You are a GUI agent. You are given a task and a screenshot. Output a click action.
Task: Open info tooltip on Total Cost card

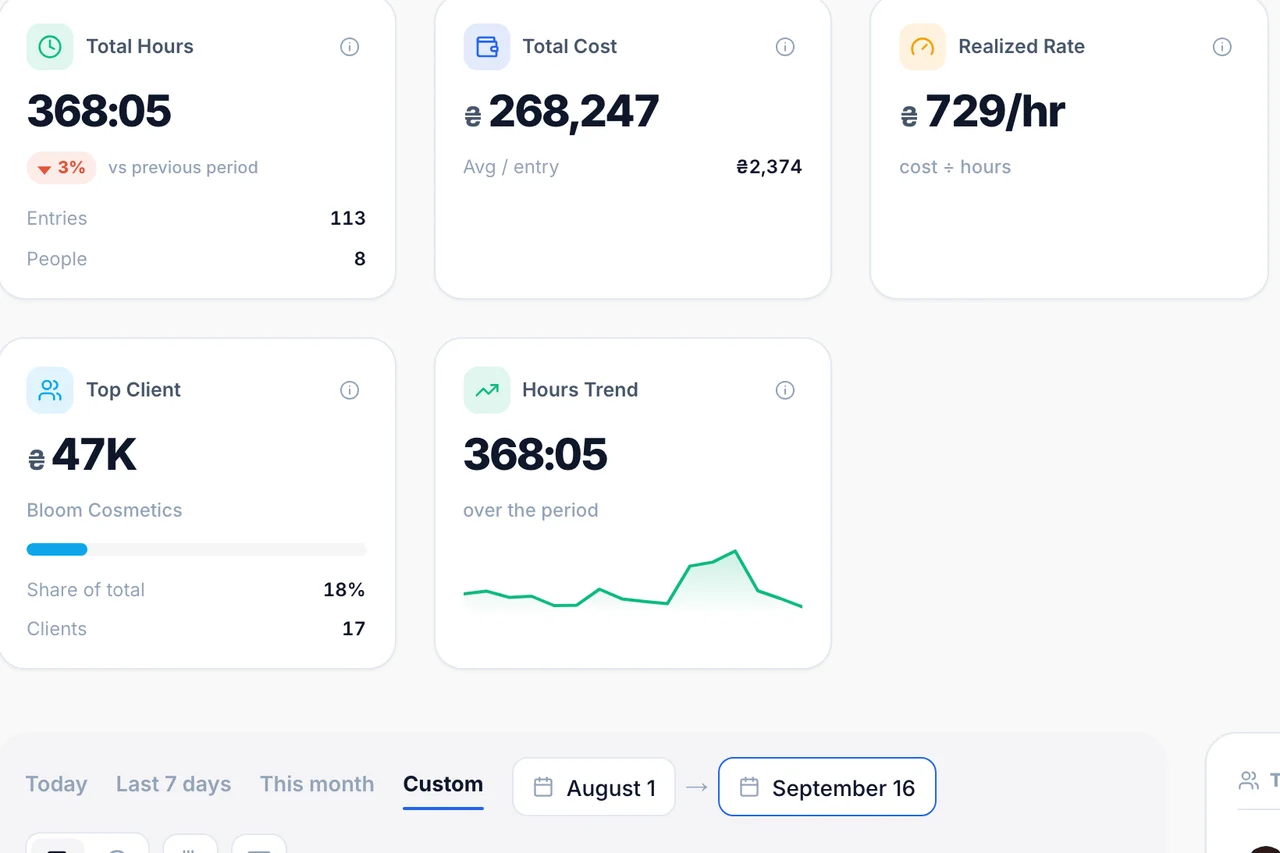click(x=785, y=47)
